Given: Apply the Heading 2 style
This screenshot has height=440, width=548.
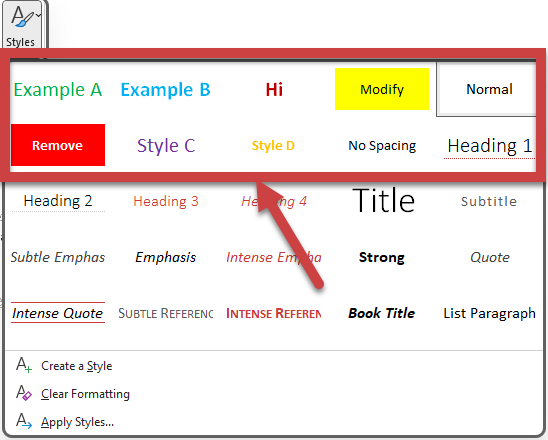Looking at the screenshot, I should pyautogui.click(x=58, y=201).
